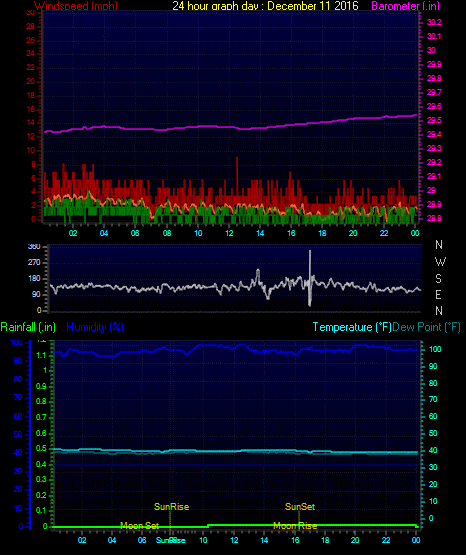Click the Barometer (.in) axis label

tap(405, 5)
